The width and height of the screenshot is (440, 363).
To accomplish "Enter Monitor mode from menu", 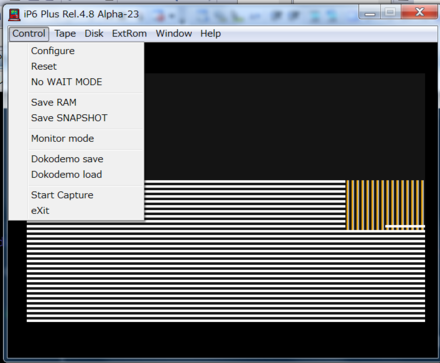I will click(x=77, y=138).
